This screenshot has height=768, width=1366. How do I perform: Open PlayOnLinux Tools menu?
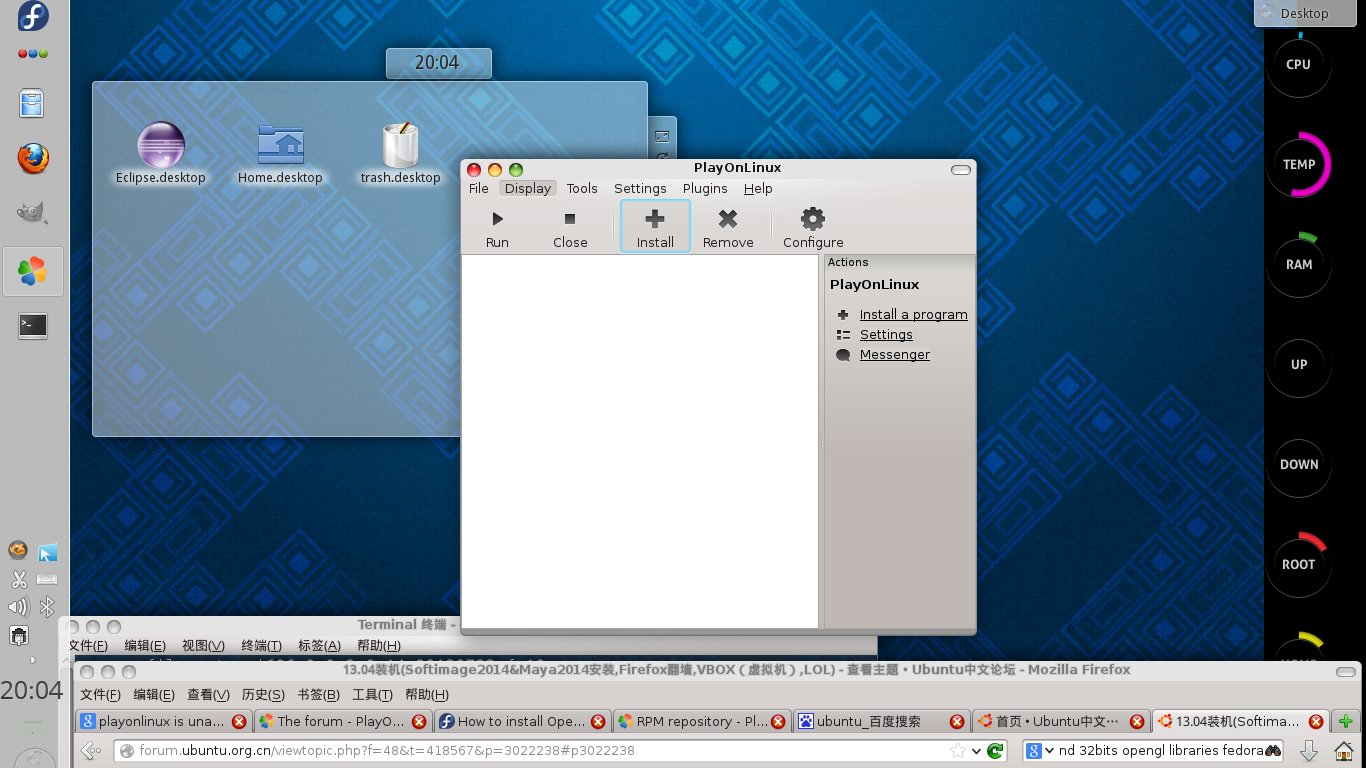582,188
